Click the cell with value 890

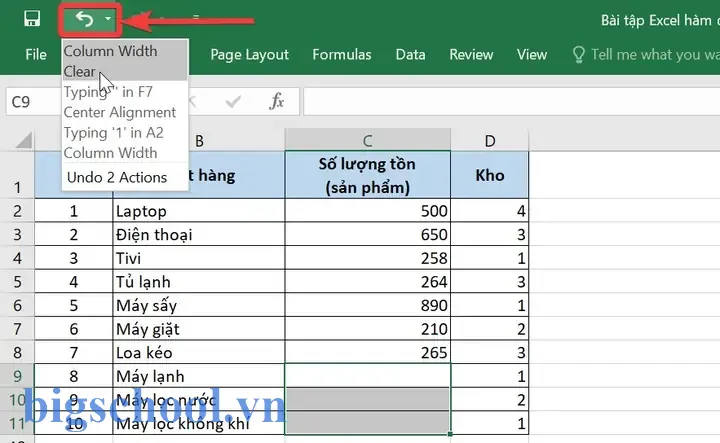367,305
